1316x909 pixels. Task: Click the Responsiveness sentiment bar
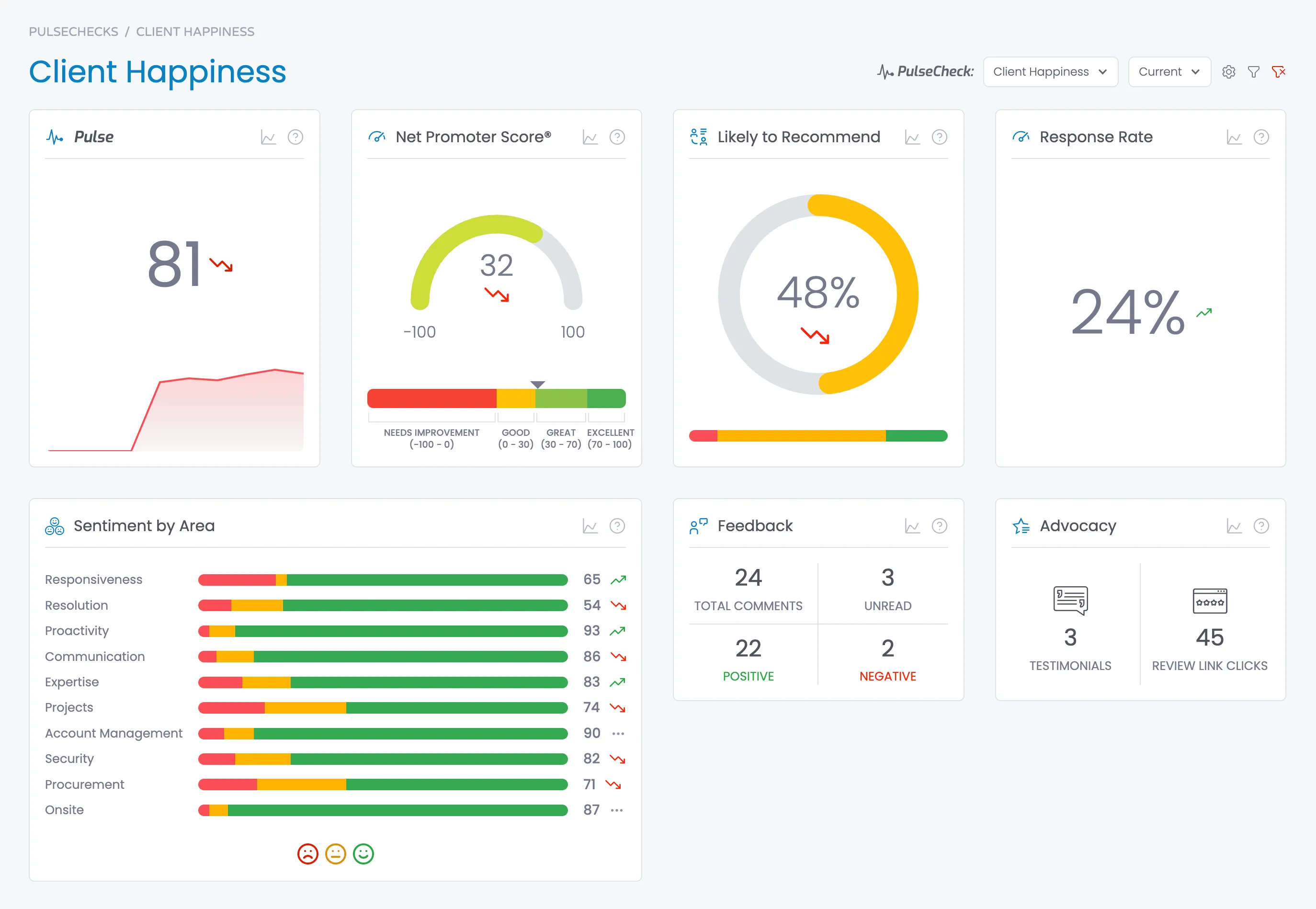[383, 580]
